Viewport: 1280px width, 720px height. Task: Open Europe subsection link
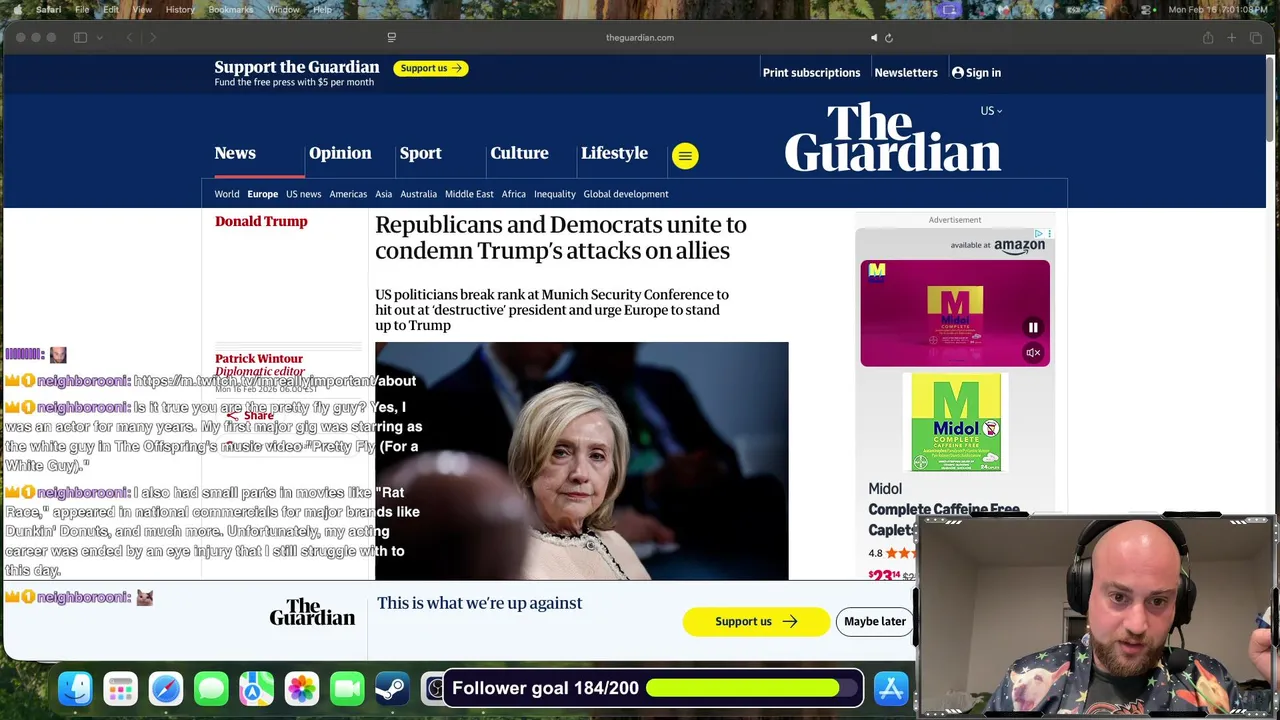tap(263, 194)
